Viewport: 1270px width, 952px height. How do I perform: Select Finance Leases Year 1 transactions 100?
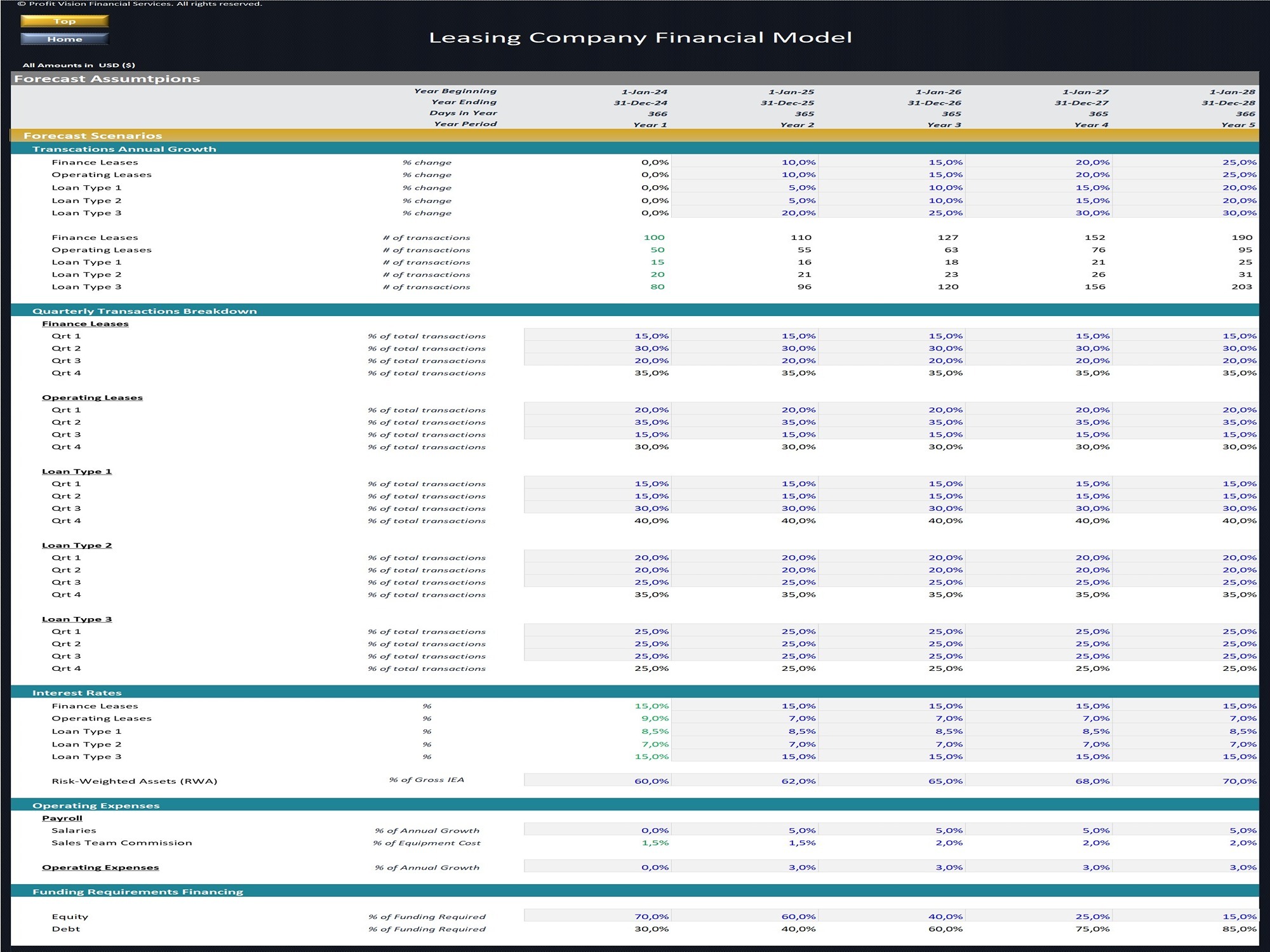pos(654,237)
